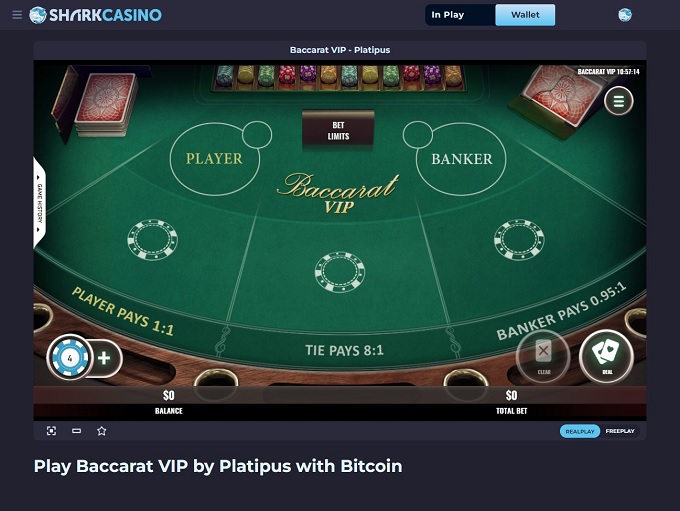
Task: Enter fullscreen mode icon below game
Action: click(x=51, y=431)
